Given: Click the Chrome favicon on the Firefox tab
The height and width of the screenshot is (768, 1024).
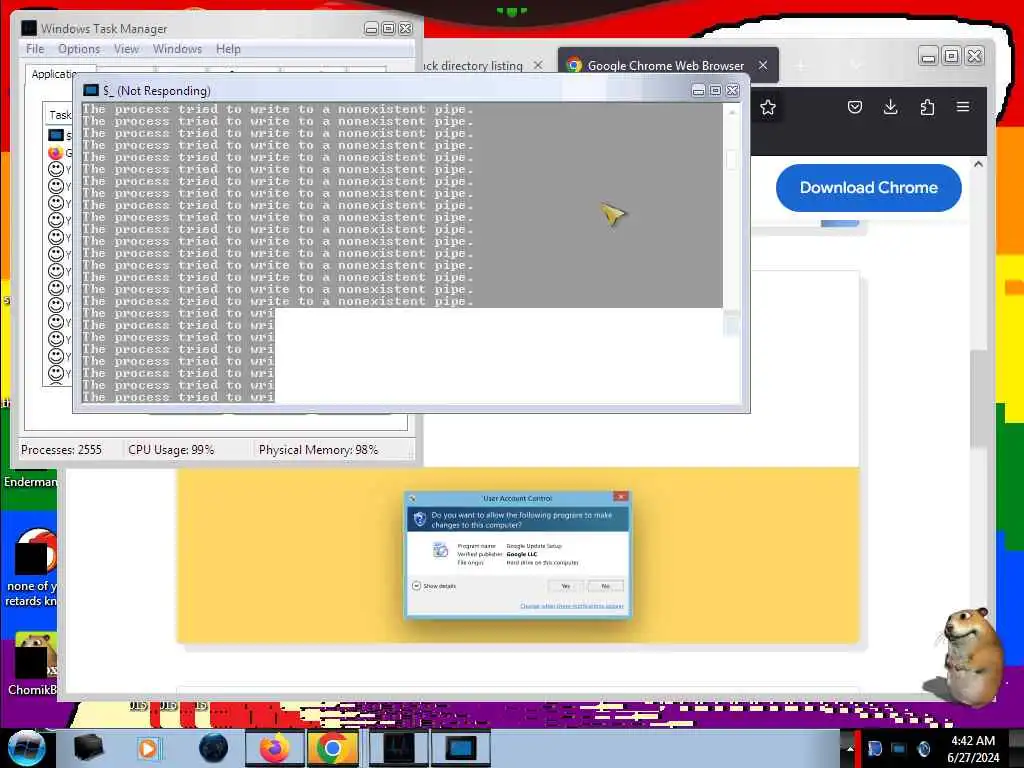Looking at the screenshot, I should coord(574,65).
